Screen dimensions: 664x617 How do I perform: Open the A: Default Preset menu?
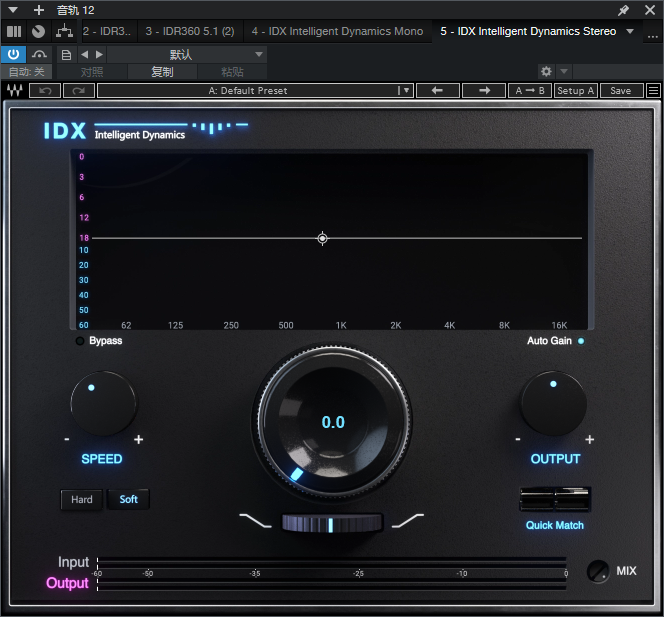click(255, 91)
